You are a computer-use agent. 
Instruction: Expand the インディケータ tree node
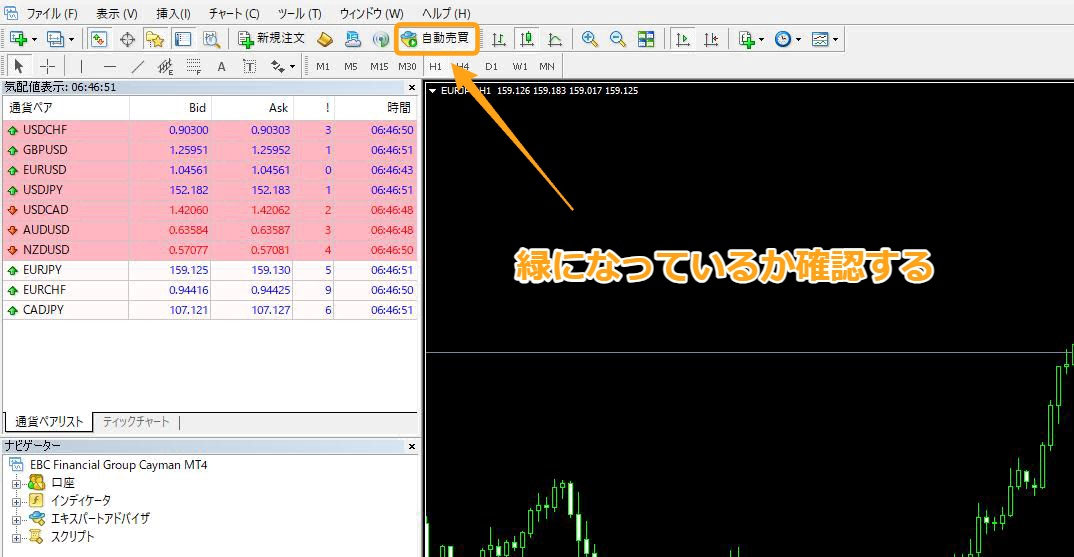[16, 502]
